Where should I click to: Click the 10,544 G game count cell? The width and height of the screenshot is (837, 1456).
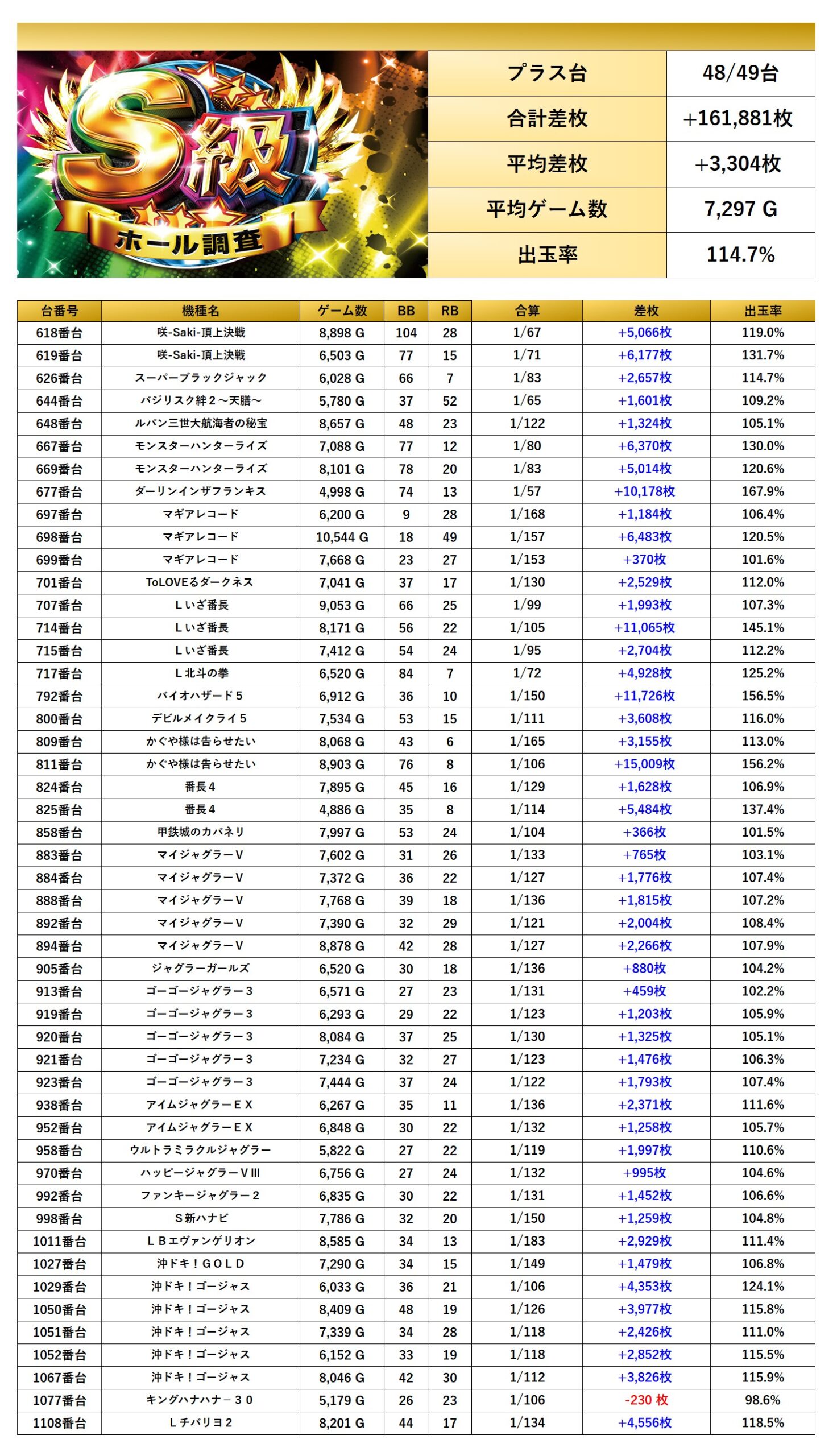[342, 537]
